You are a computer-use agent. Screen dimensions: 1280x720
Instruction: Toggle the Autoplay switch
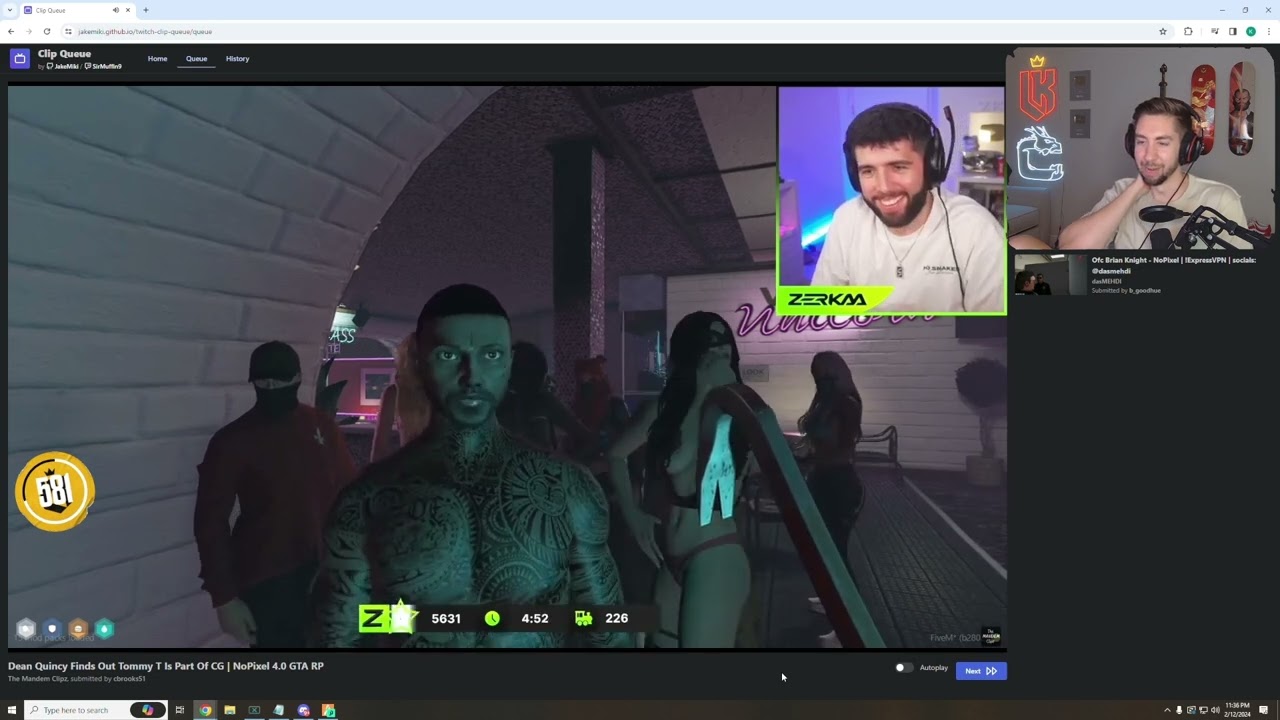[x=903, y=668]
